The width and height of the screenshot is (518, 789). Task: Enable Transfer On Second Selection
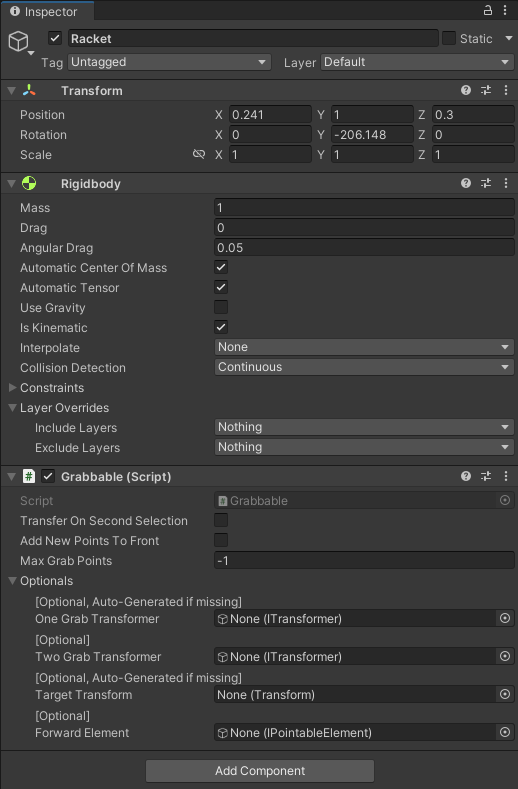pyautogui.click(x=221, y=520)
